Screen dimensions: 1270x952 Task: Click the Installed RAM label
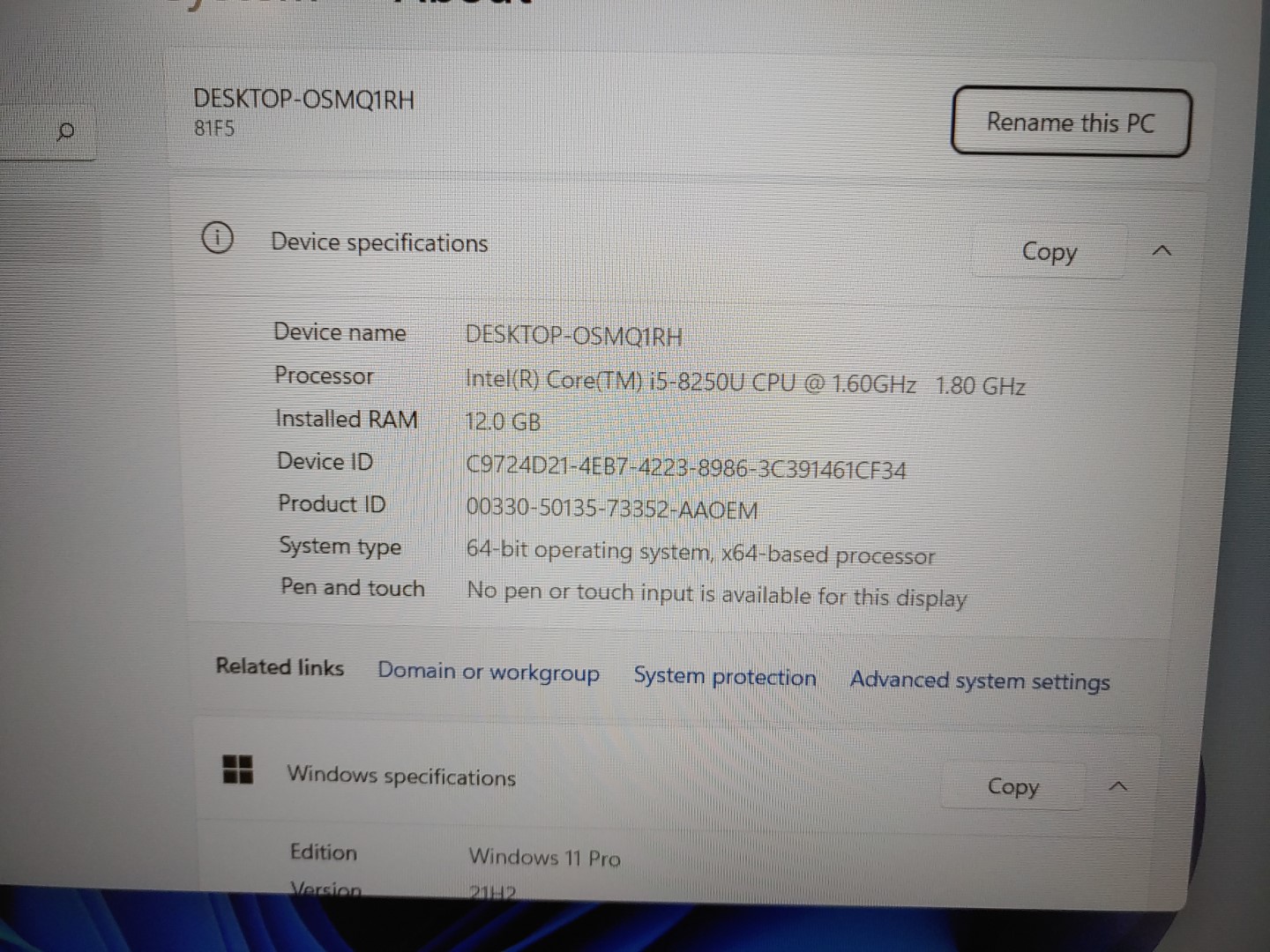[347, 419]
